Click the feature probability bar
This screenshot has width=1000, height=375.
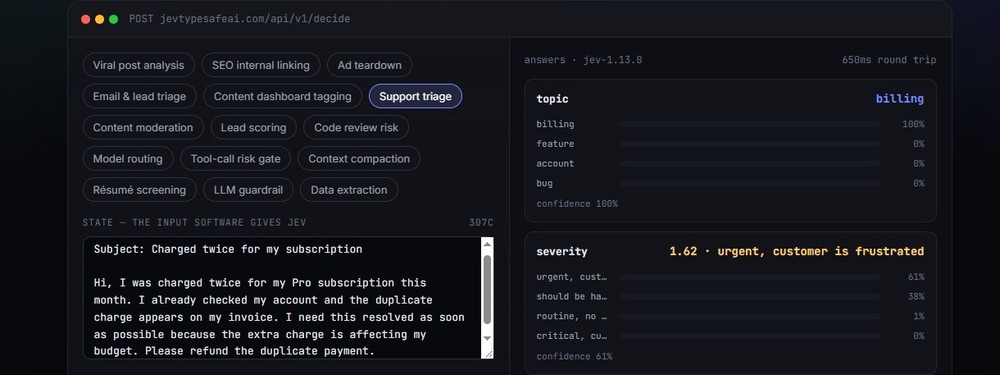[x=750, y=144]
